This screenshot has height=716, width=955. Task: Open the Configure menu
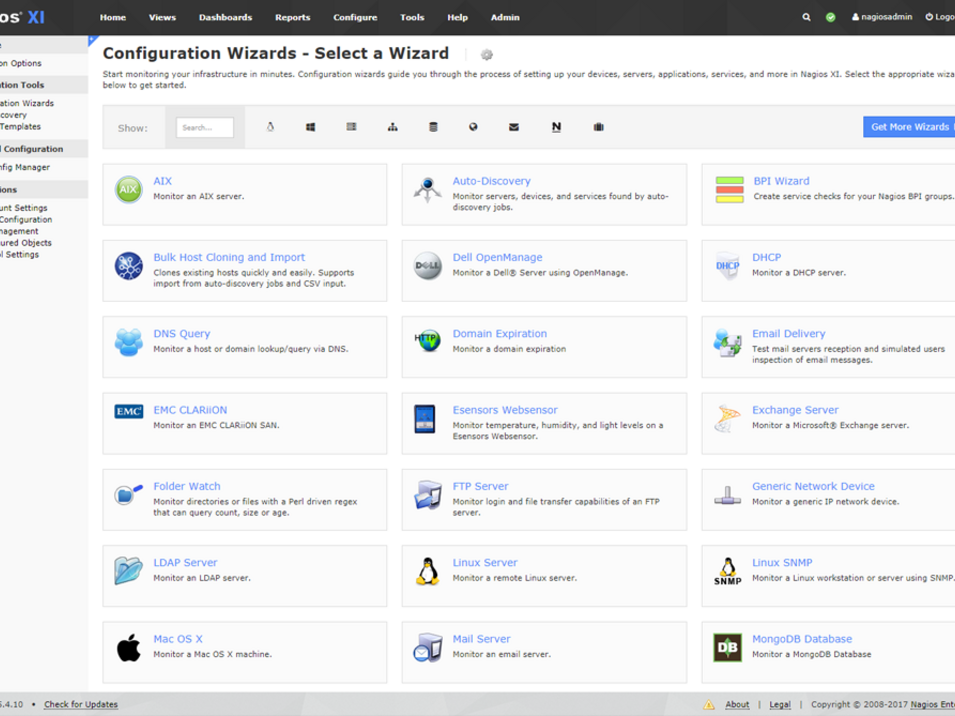coord(355,17)
